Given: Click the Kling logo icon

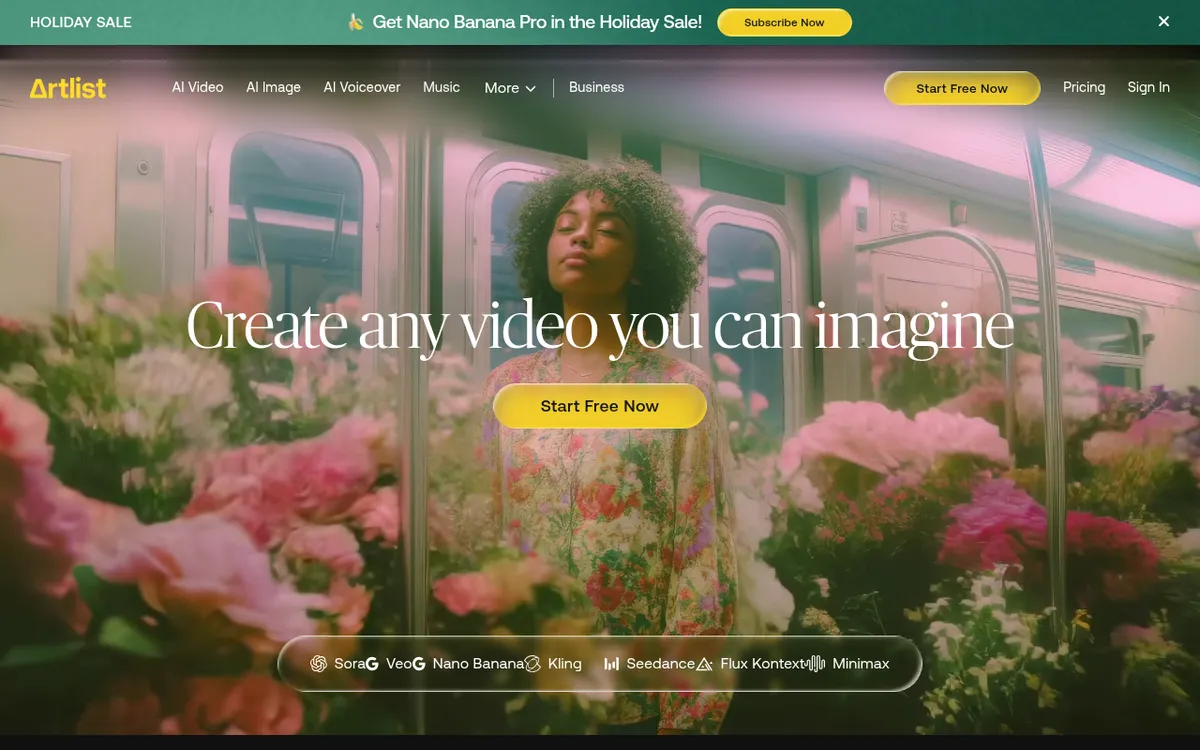Looking at the screenshot, I should click(x=532, y=664).
